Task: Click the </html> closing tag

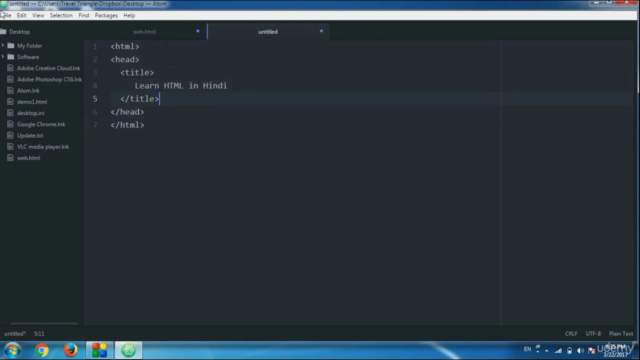Action: click(x=127, y=125)
